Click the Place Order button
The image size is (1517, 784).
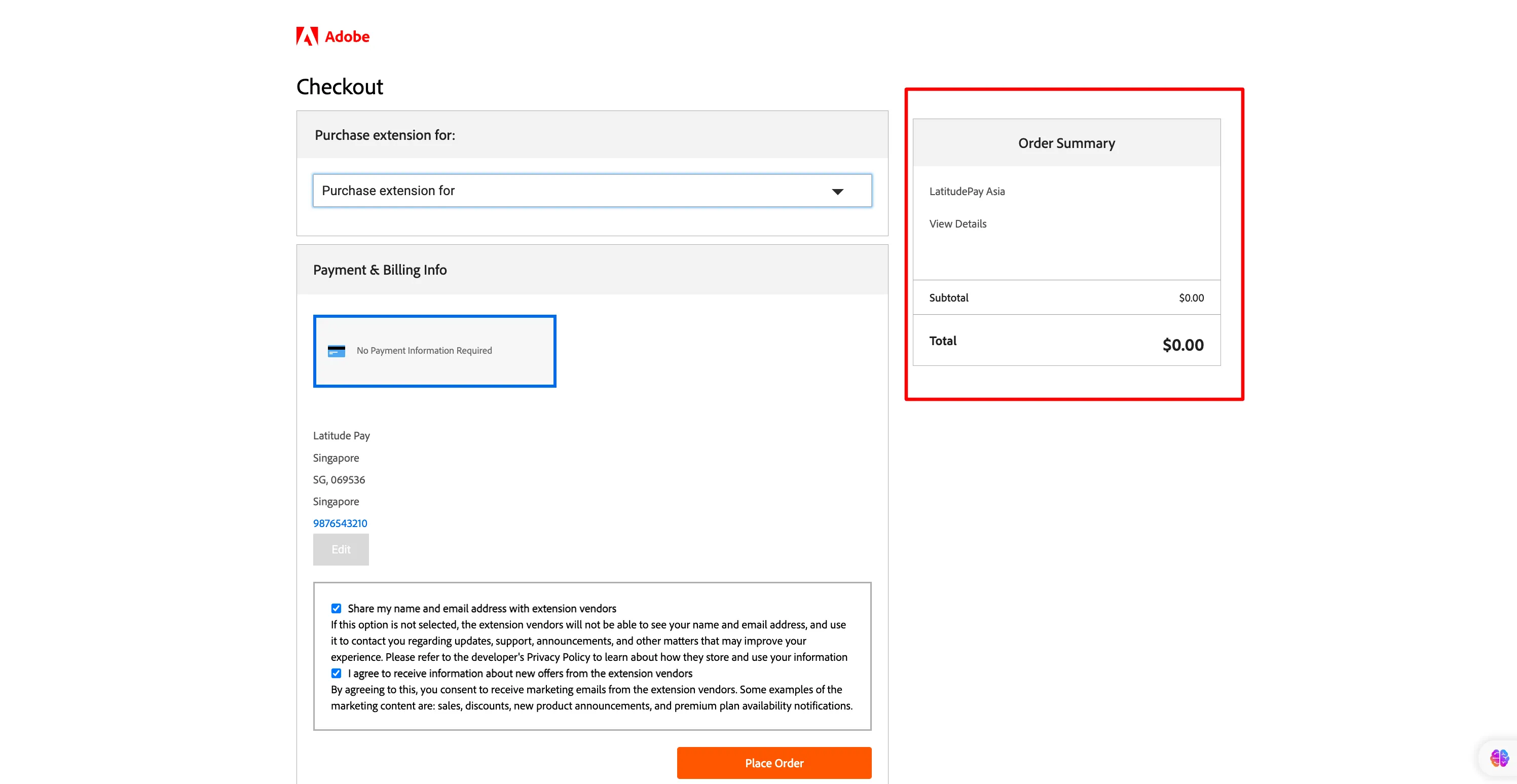pos(774,763)
